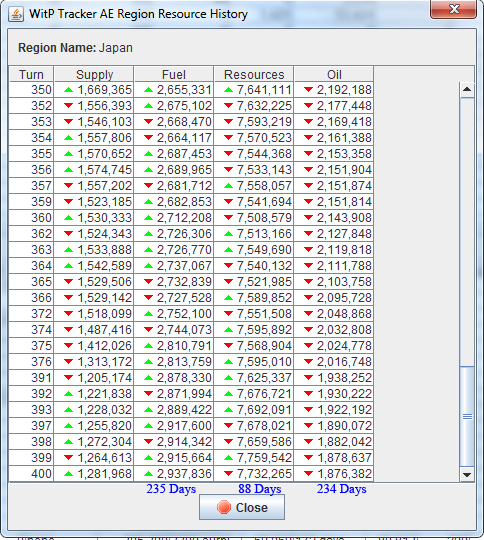Select the Turn 400 cell
This screenshot has width=484, height=540.
[31, 474]
